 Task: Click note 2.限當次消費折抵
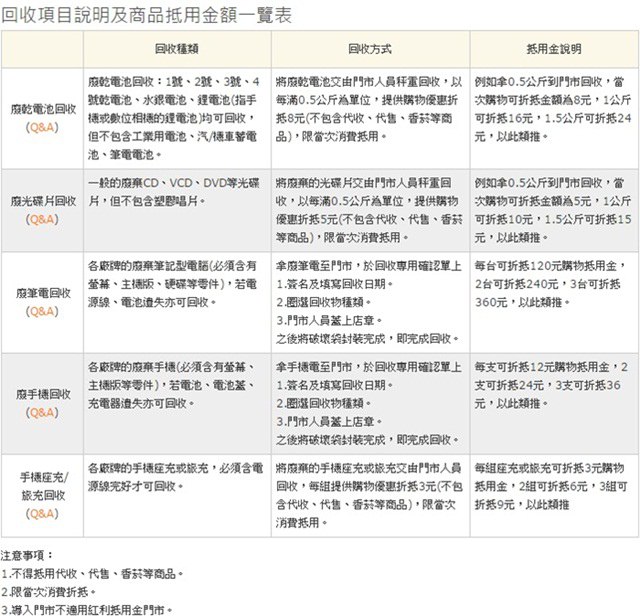49,592
